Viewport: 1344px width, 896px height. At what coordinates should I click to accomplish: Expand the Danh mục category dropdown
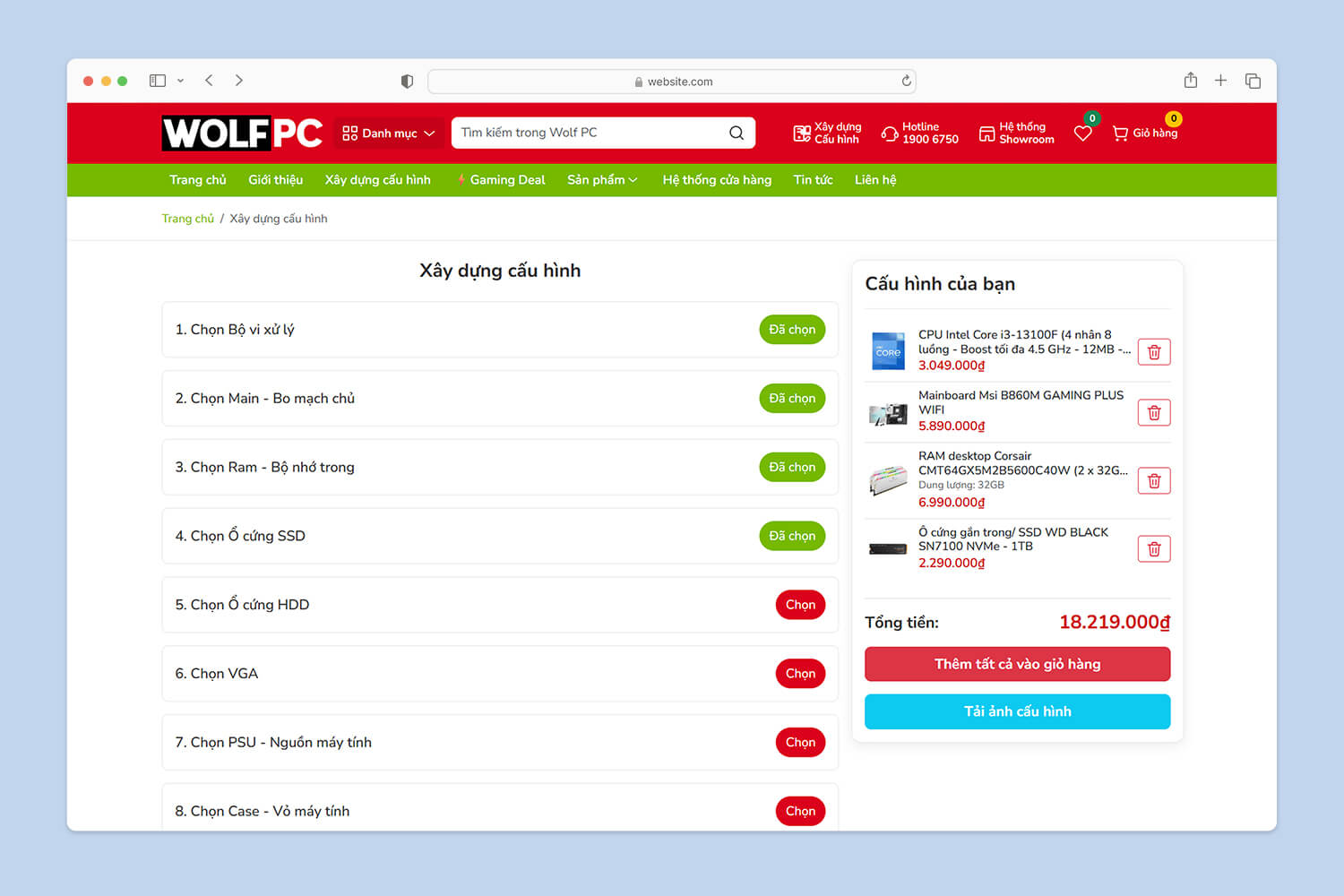(388, 133)
